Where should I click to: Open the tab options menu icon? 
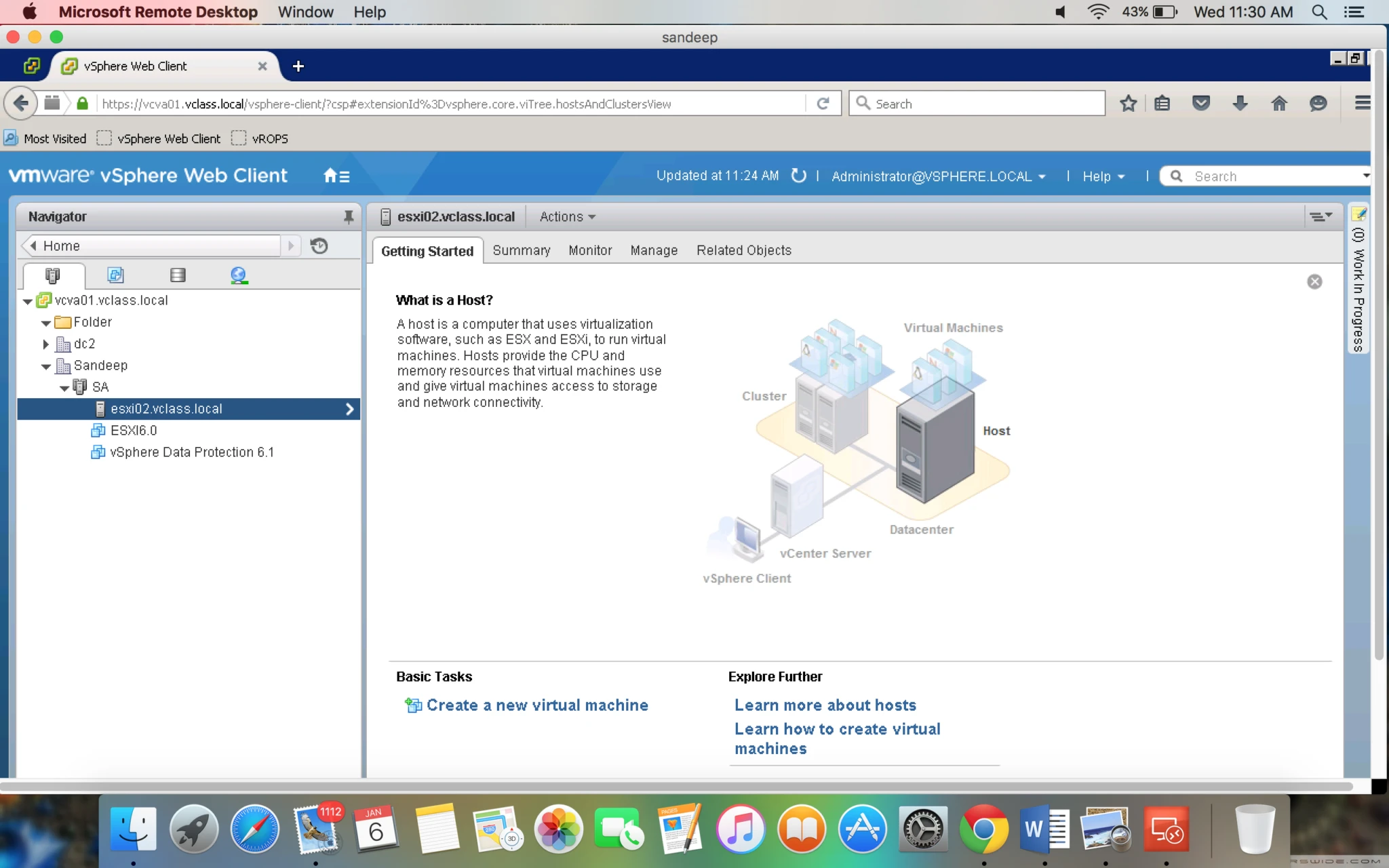point(1320,217)
